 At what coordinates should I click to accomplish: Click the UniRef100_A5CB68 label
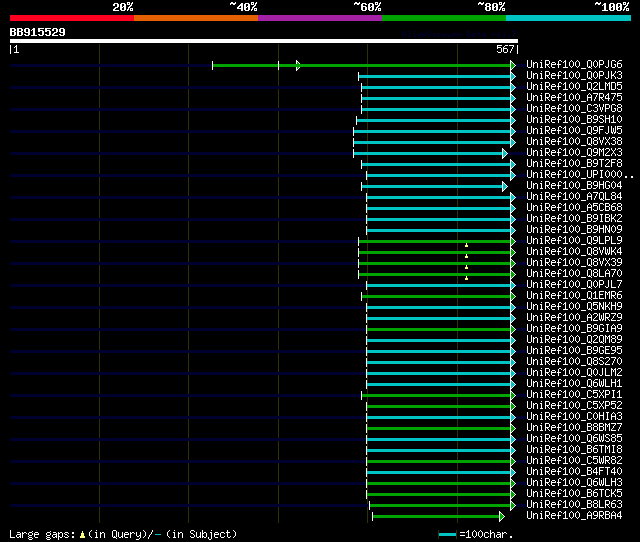(574, 208)
